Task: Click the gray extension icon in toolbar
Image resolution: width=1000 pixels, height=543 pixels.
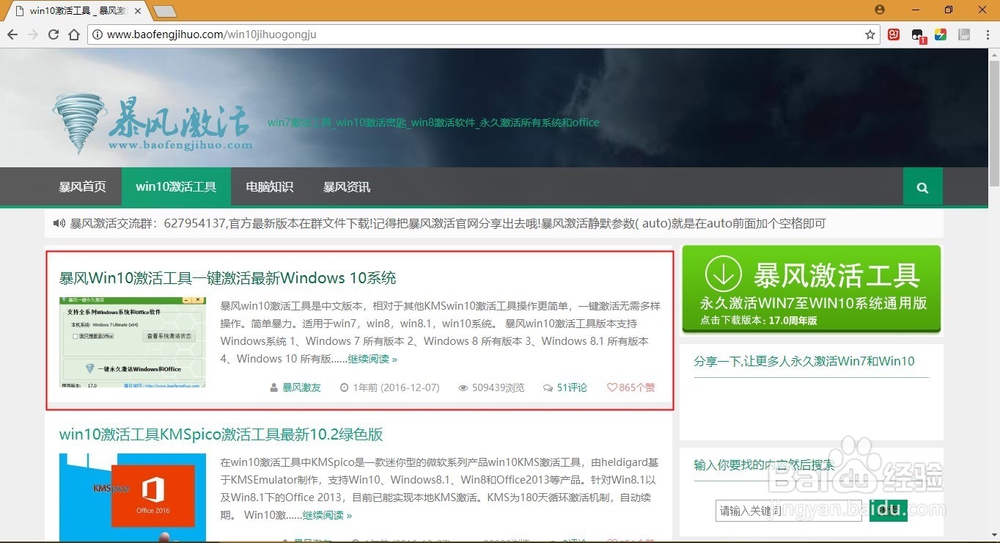Action: pyautogui.click(x=964, y=34)
